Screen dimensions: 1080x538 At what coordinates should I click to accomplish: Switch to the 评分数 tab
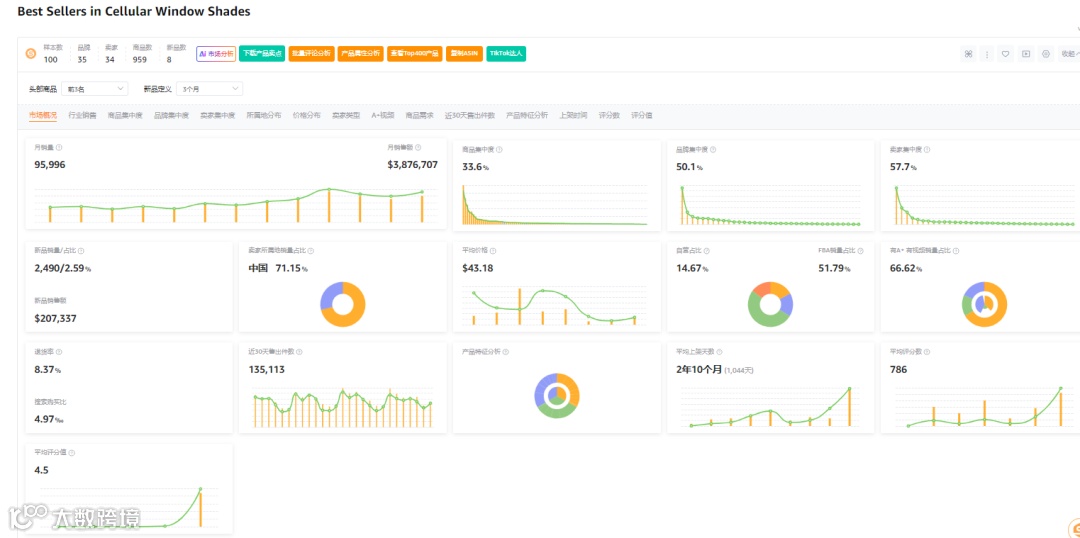(609, 115)
